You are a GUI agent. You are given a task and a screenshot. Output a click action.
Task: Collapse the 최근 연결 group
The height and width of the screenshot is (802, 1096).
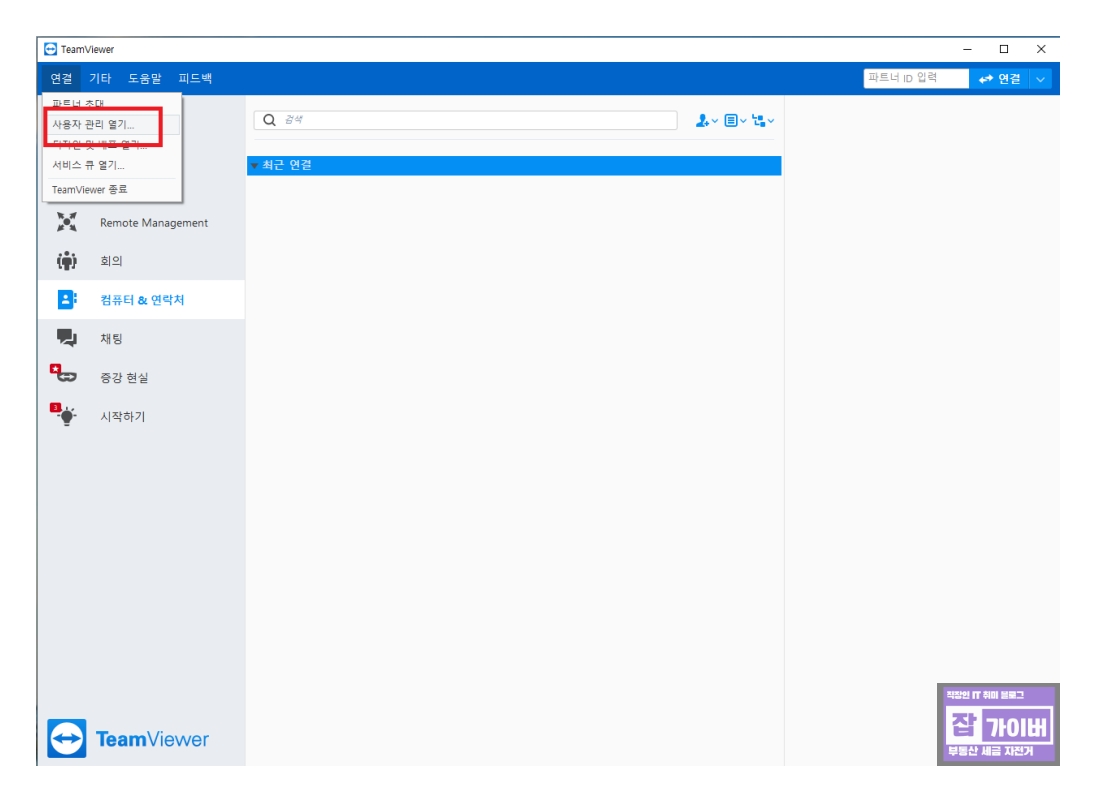coord(255,165)
